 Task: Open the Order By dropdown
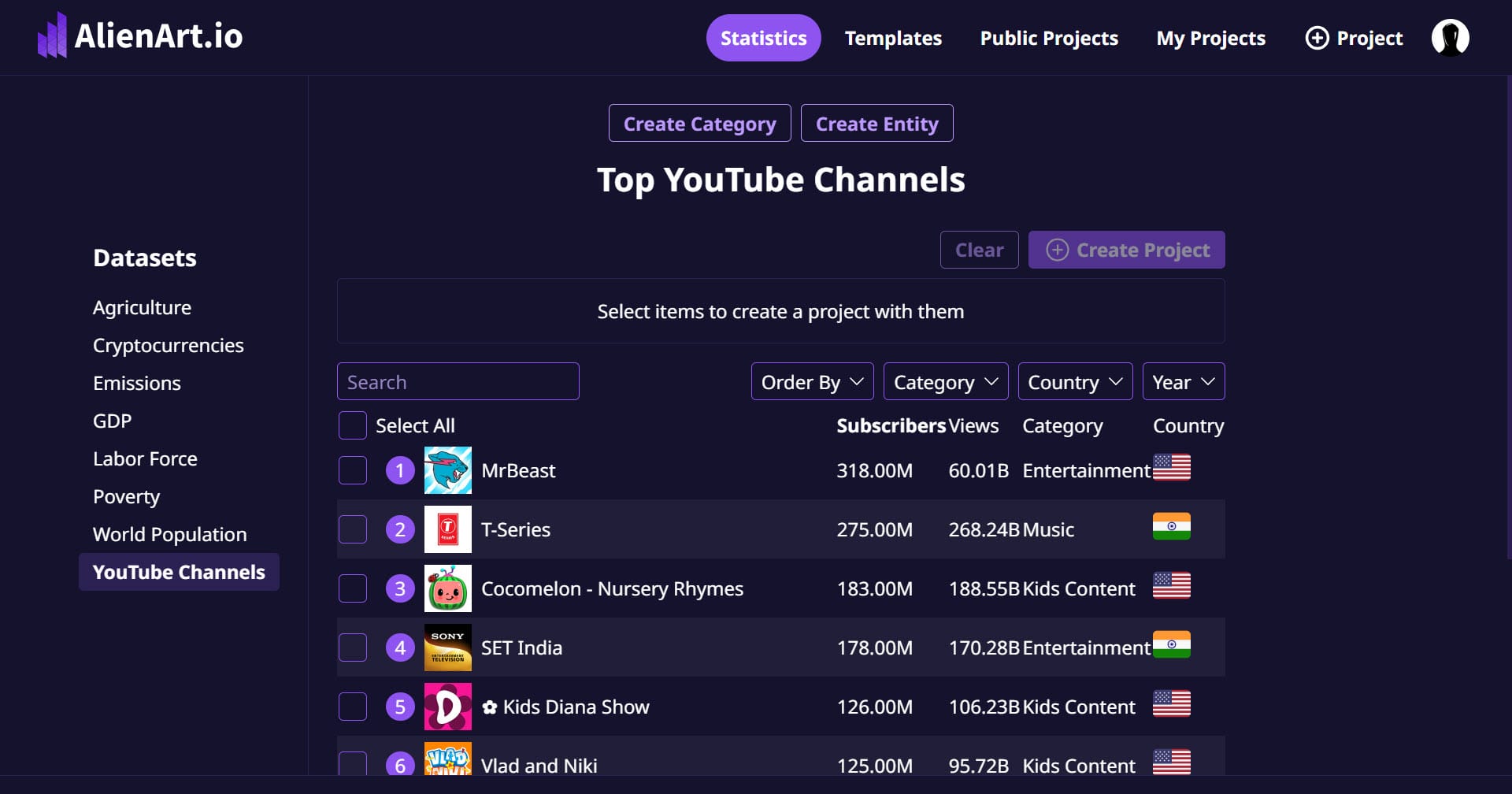point(812,381)
